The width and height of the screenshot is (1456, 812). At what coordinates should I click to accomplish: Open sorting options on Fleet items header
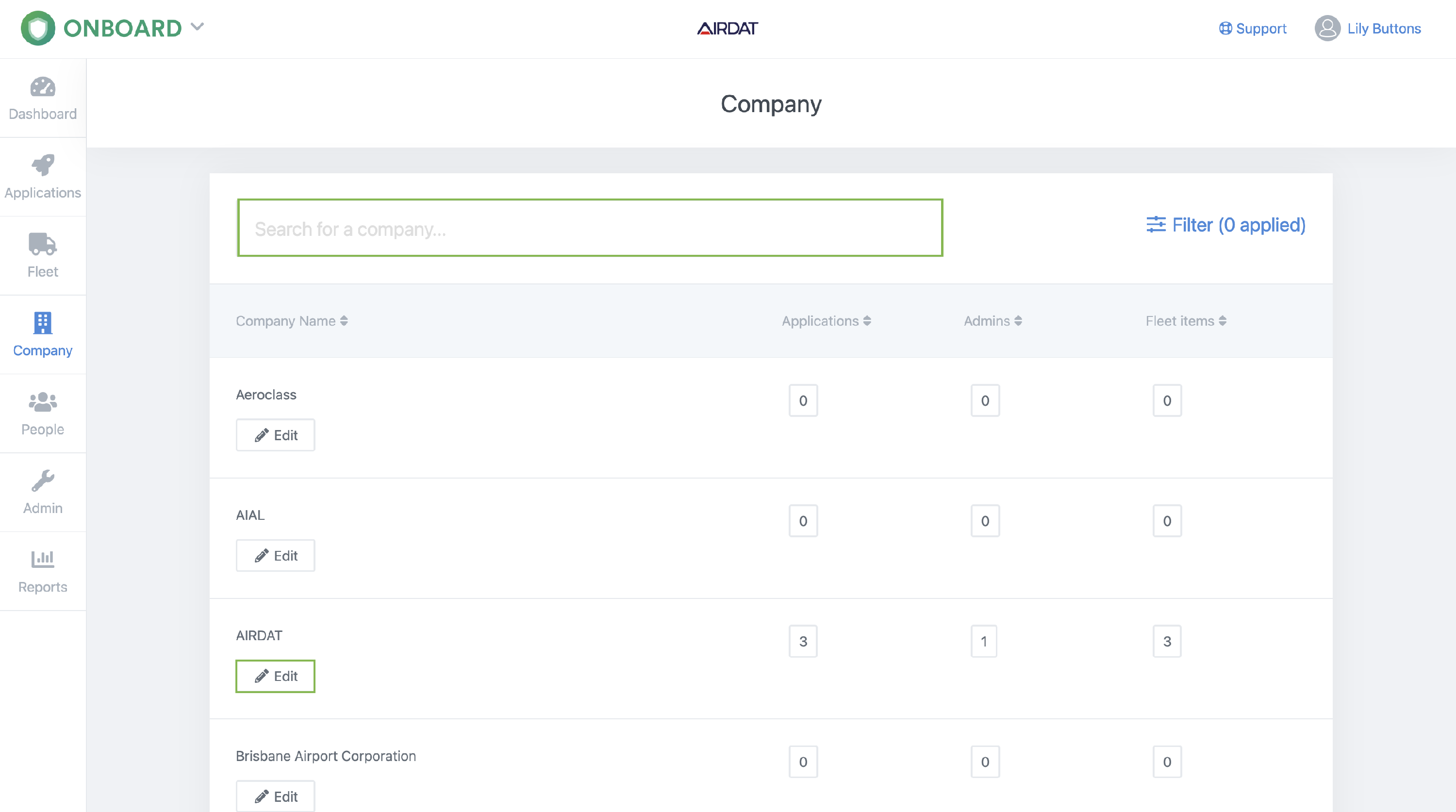coord(1222,320)
